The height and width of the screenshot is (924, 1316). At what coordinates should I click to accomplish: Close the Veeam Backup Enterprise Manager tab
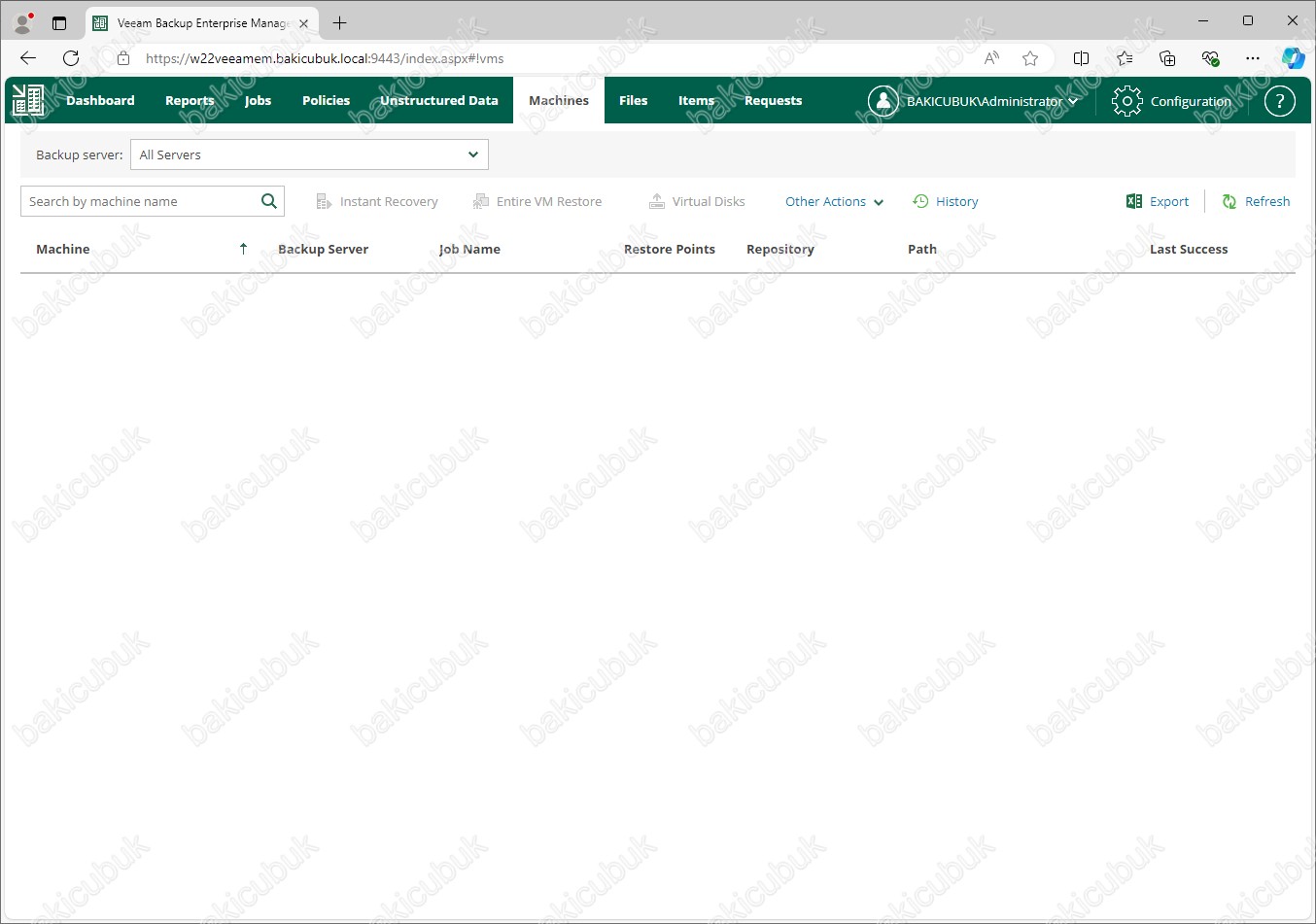click(303, 23)
